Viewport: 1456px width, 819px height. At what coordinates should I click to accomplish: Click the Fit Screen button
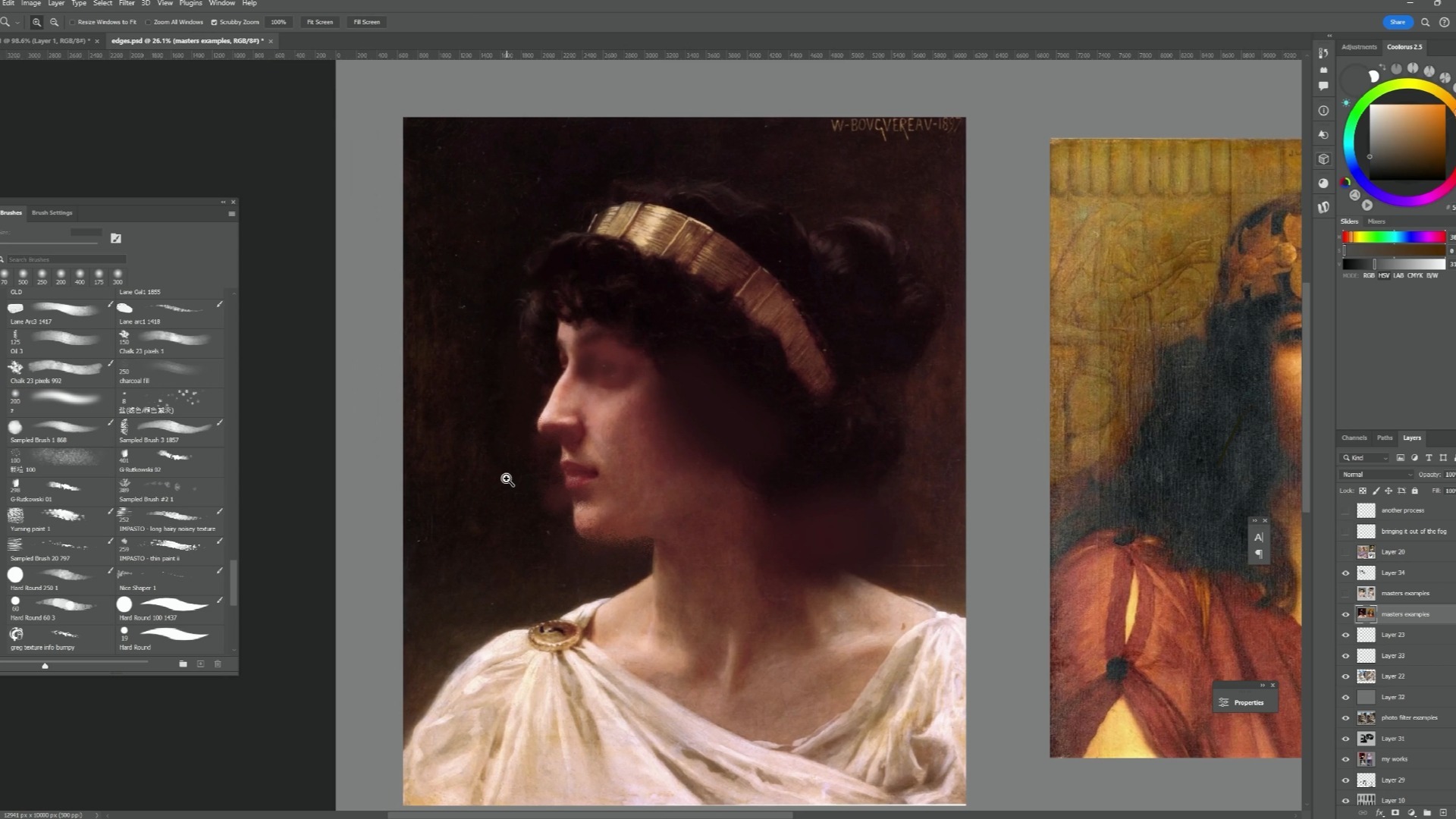(320, 22)
